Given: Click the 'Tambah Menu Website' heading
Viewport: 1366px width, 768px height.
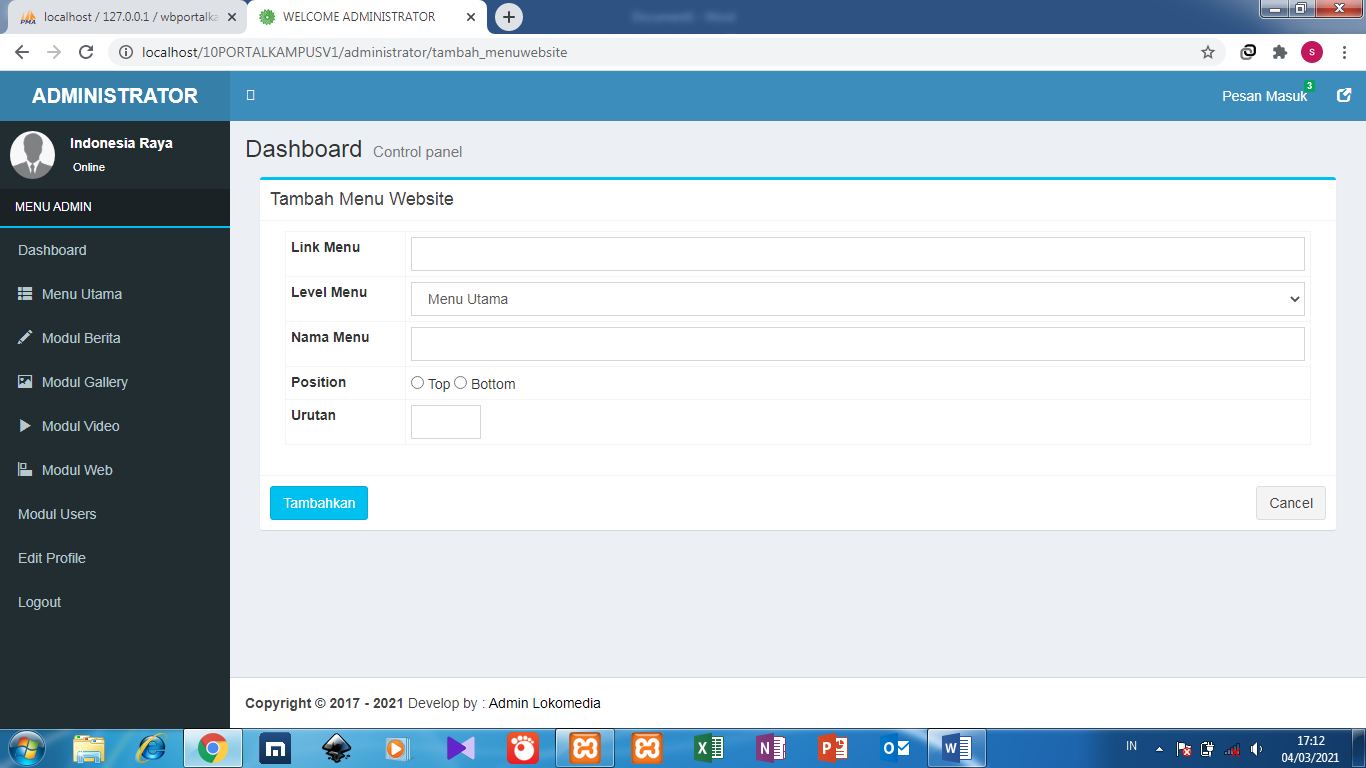Looking at the screenshot, I should pos(362,199).
